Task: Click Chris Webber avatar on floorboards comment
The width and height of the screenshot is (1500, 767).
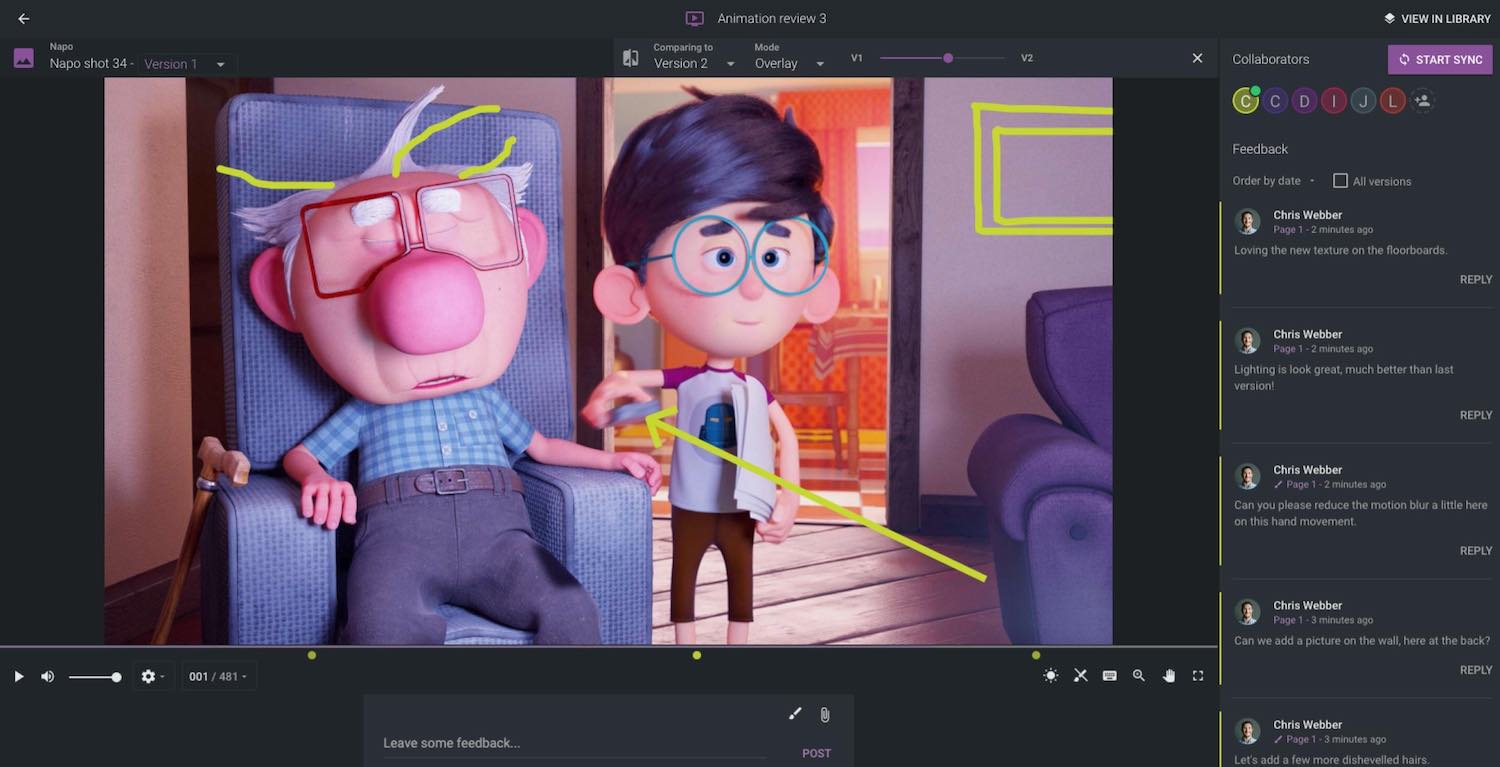Action: coord(1247,221)
